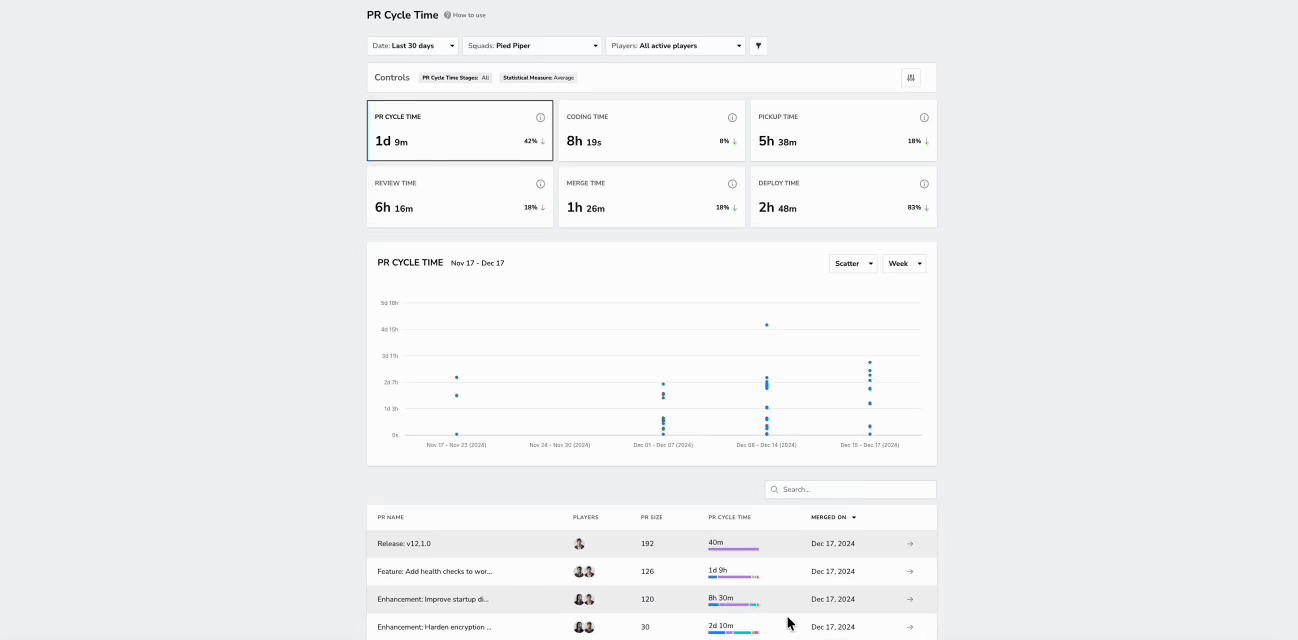Image resolution: width=1298 pixels, height=640 pixels.
Task: Select the Deploy Time metric card
Action: 844,197
